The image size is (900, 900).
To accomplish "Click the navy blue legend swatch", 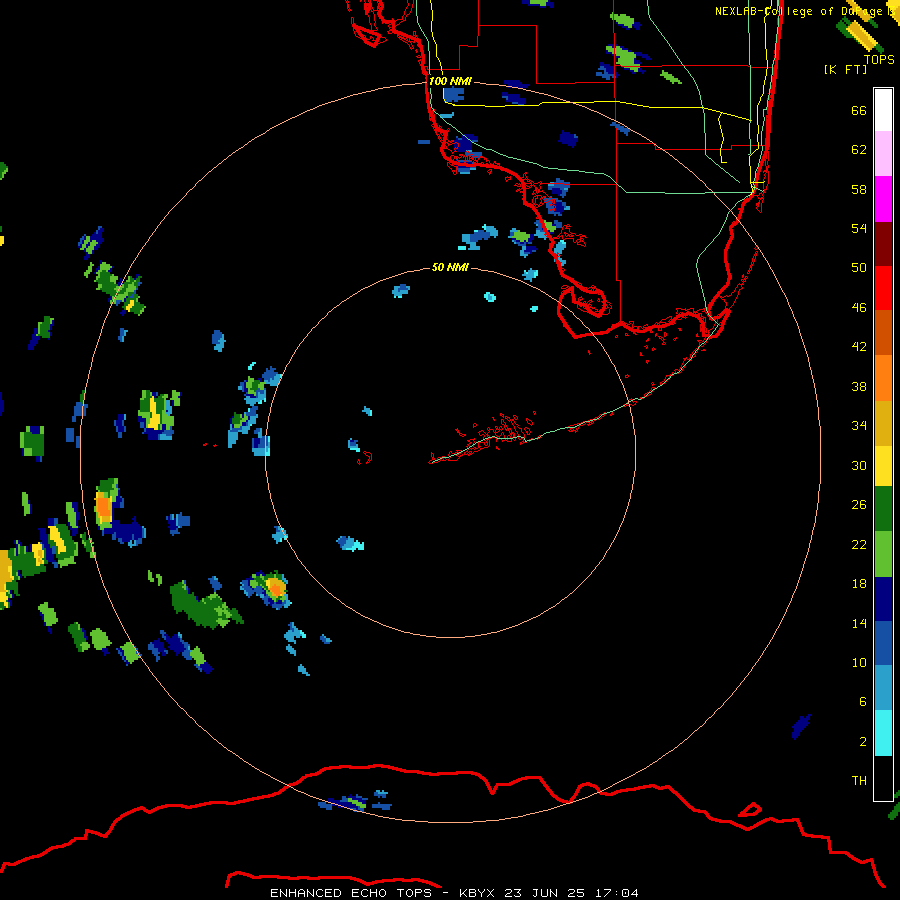I will click(x=883, y=599).
